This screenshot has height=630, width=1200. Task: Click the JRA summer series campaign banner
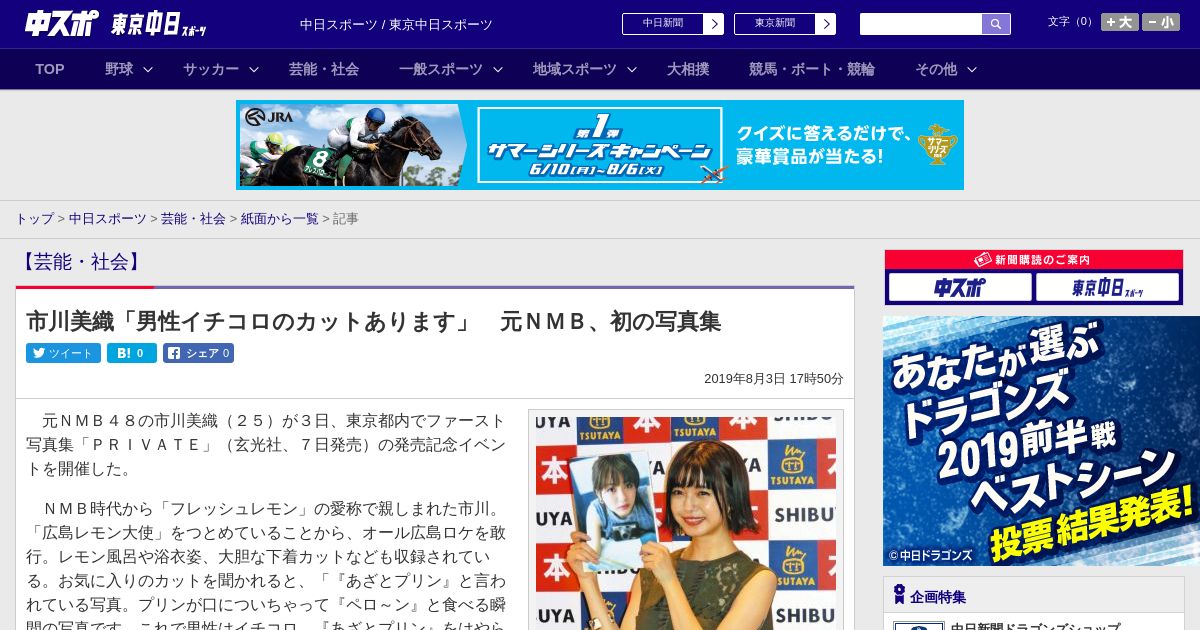(x=600, y=145)
